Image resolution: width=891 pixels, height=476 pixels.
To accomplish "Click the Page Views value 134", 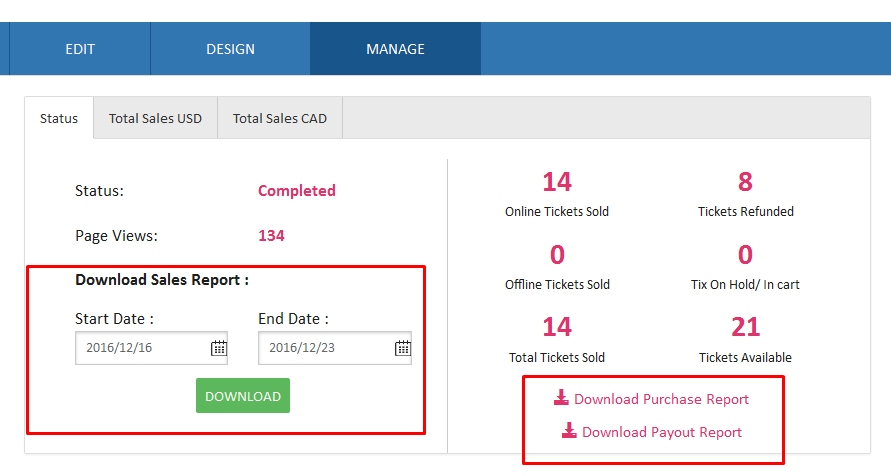I will [x=271, y=236].
